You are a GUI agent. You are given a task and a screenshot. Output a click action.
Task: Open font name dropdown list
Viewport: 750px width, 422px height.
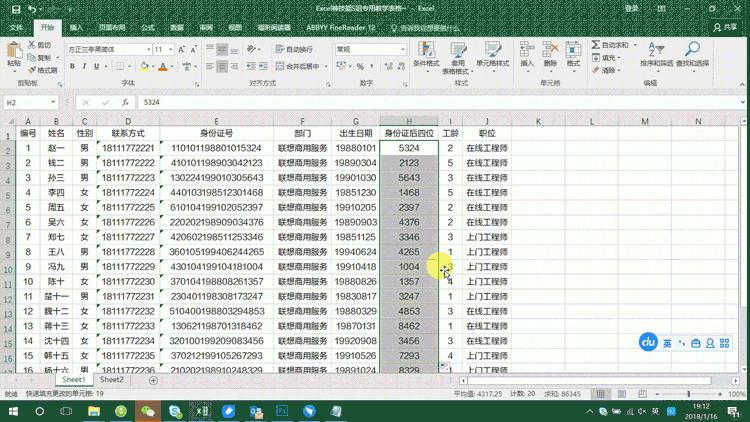(148, 49)
